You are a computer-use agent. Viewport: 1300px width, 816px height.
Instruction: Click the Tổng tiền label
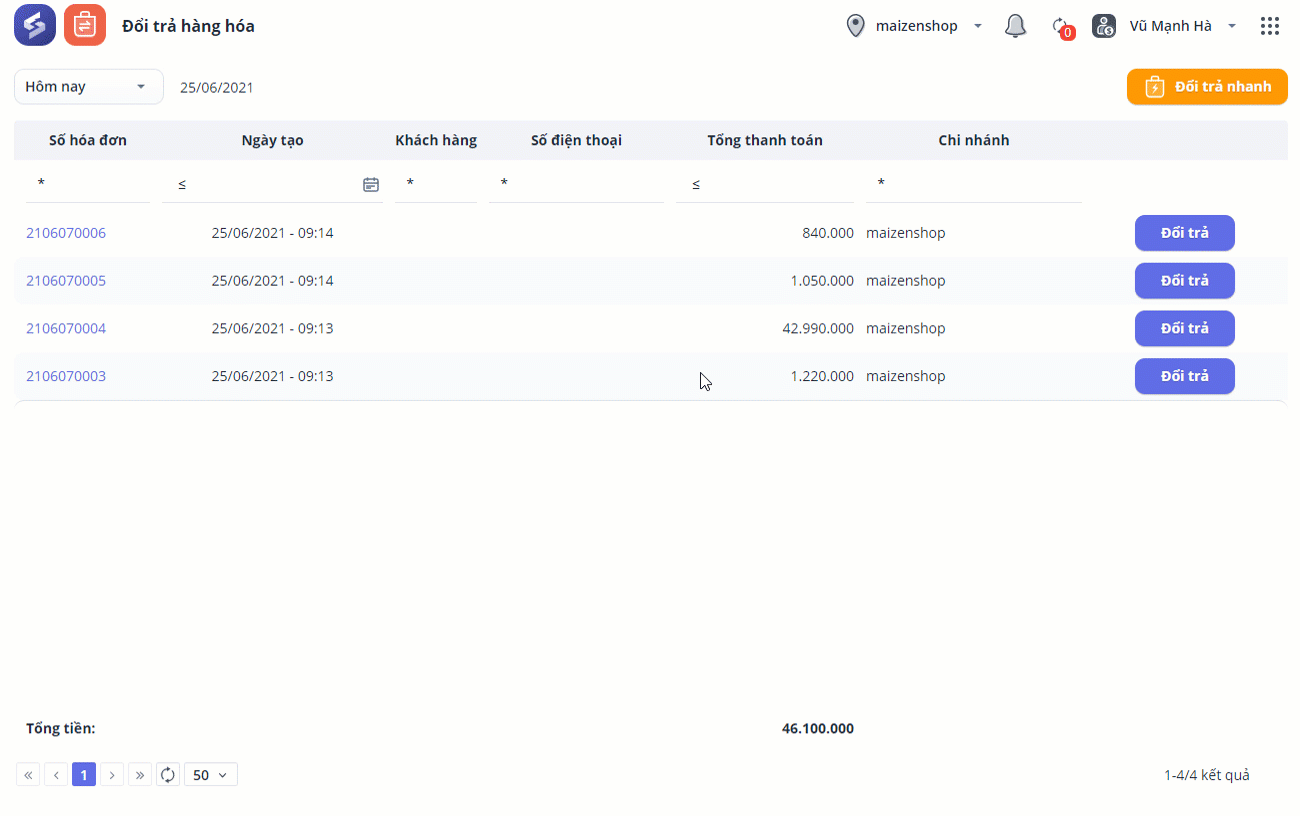tap(61, 729)
